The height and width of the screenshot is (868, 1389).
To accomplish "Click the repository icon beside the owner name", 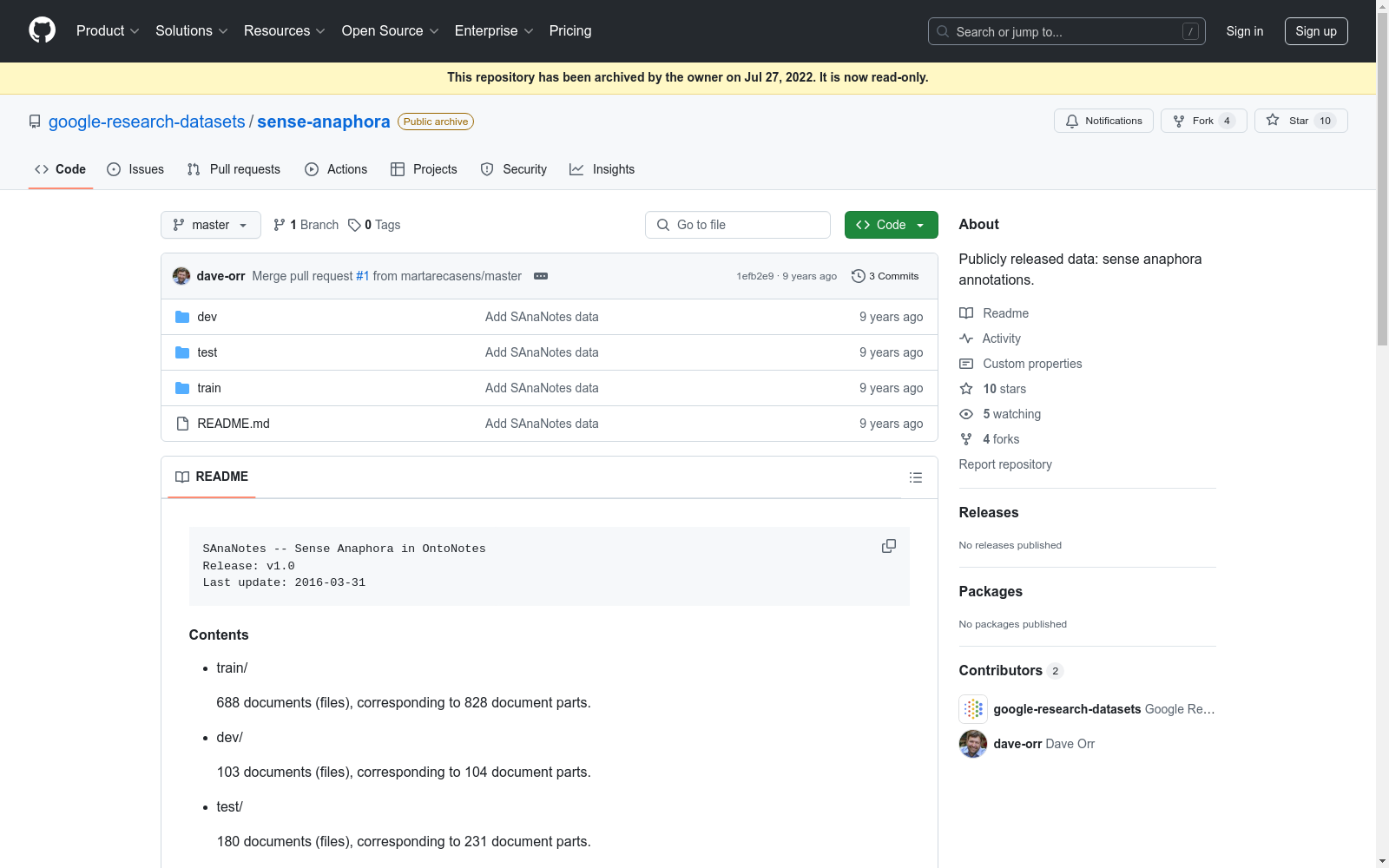I will tap(35, 122).
